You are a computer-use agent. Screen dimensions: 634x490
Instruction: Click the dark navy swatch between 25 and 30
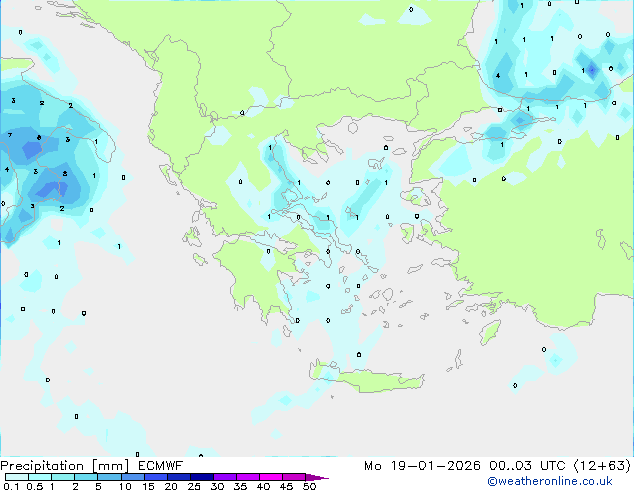click(x=202, y=477)
